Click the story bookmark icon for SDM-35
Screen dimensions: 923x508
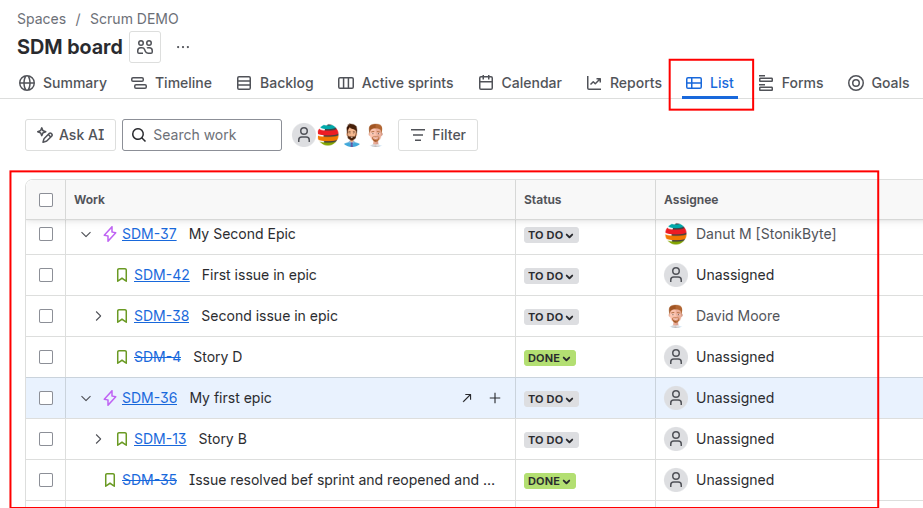(109, 480)
